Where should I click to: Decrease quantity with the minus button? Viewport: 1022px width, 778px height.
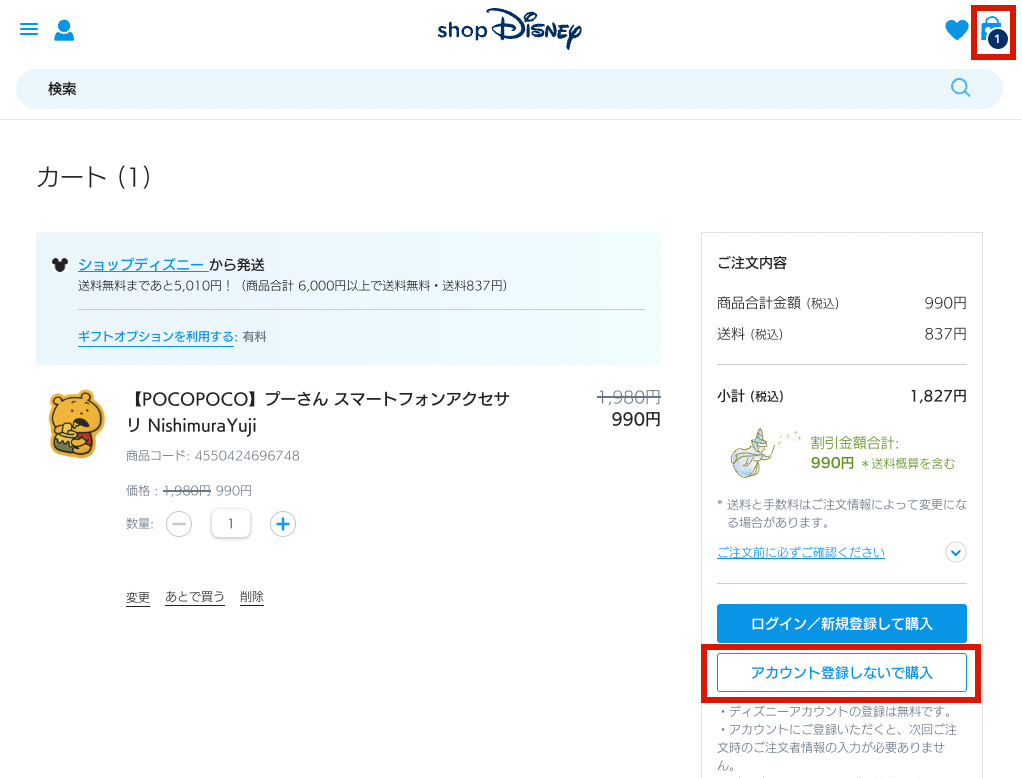tap(179, 524)
